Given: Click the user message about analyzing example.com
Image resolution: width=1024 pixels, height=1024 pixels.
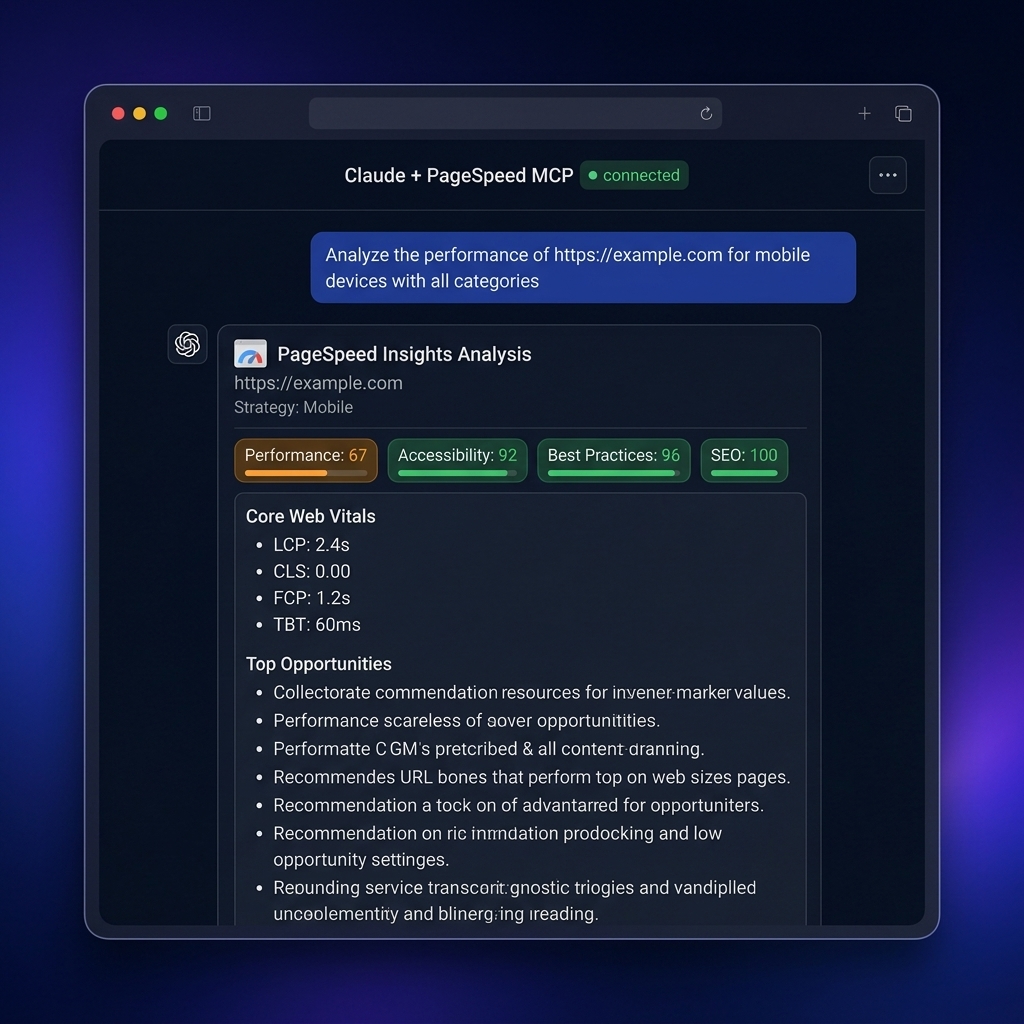Looking at the screenshot, I should [583, 268].
